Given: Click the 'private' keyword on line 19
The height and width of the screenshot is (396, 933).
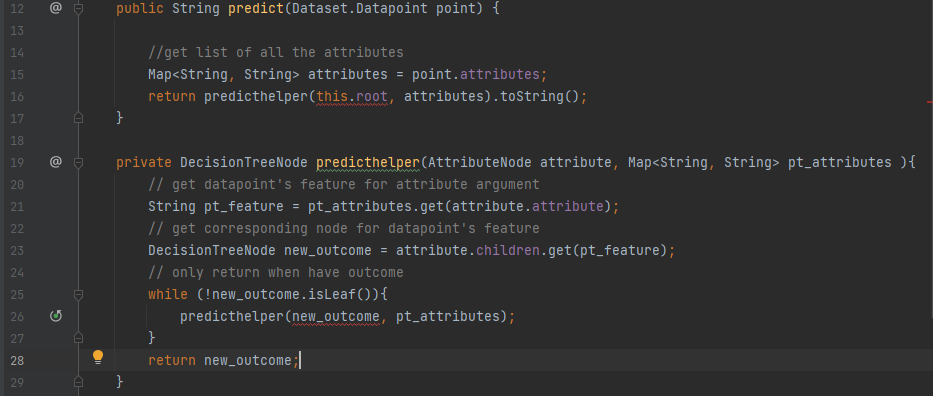Looking at the screenshot, I should point(144,162).
